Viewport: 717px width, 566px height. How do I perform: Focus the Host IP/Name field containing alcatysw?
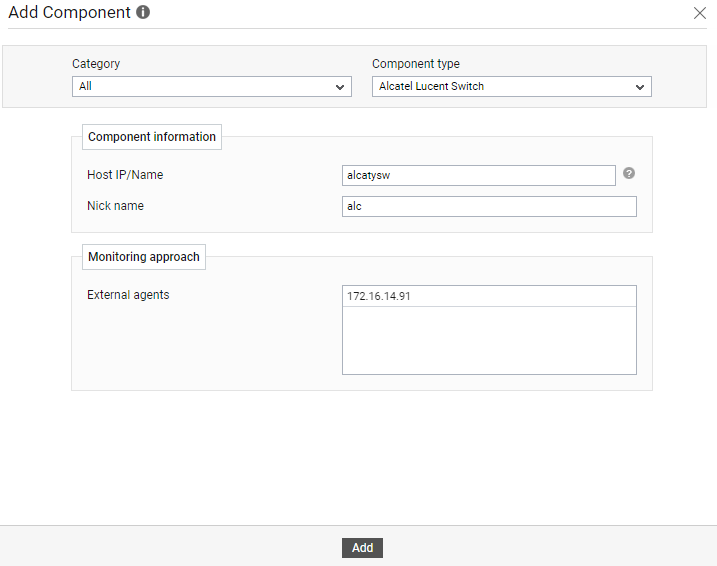coord(479,176)
